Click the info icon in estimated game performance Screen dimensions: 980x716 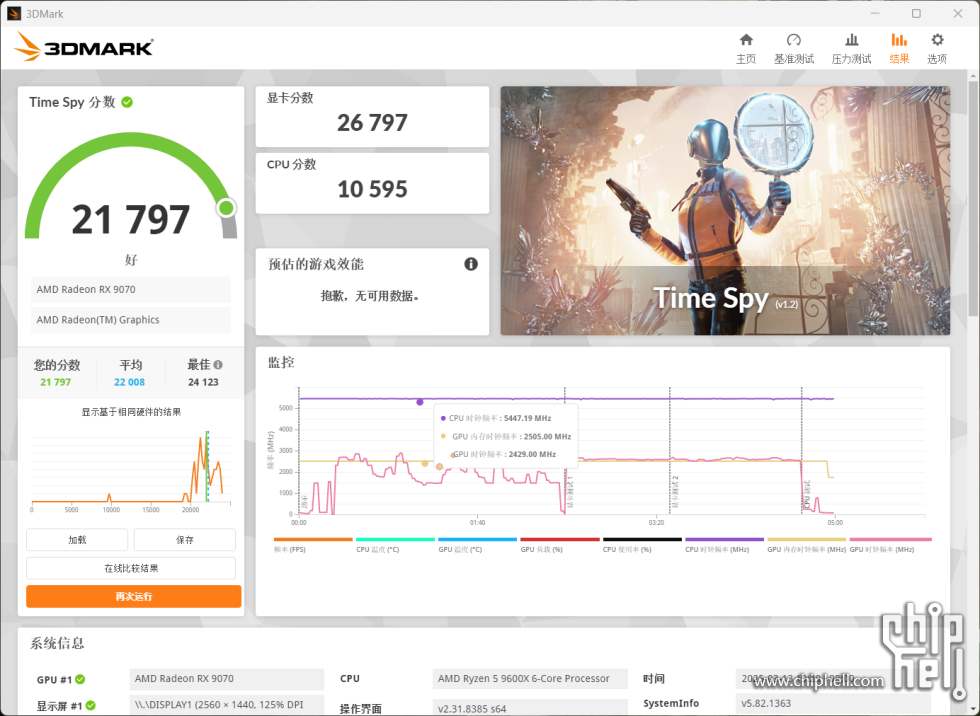click(471, 264)
